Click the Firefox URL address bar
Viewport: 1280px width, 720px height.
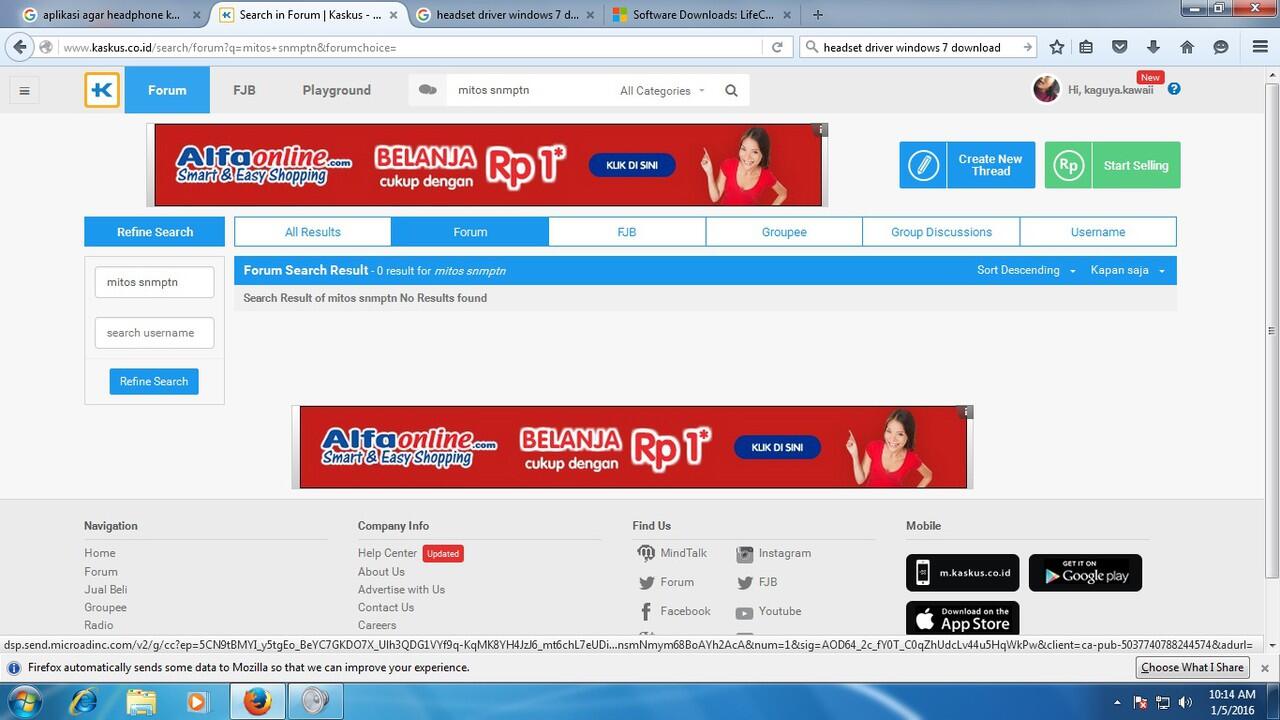(410, 47)
